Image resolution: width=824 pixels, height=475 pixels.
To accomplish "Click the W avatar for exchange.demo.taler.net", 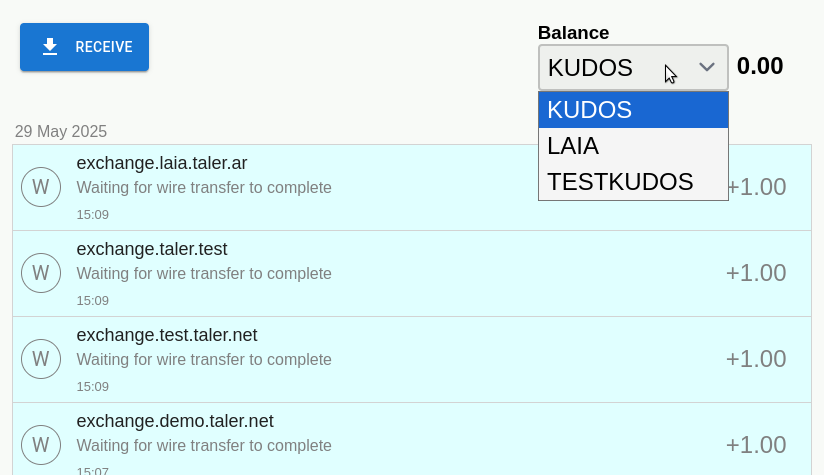I will [41, 445].
